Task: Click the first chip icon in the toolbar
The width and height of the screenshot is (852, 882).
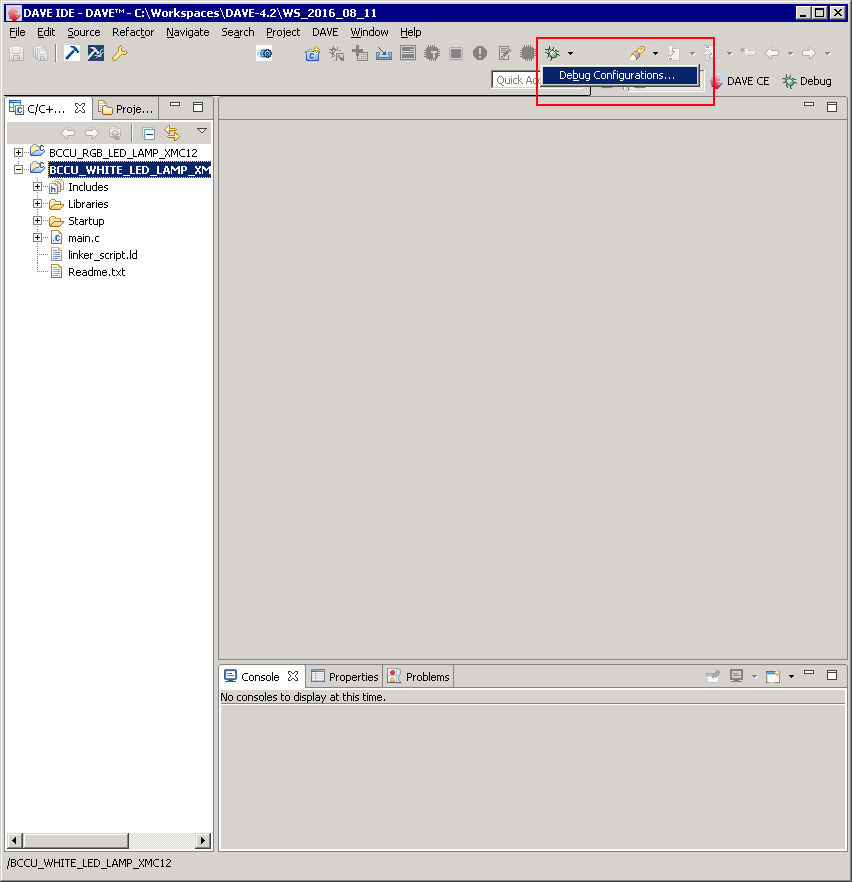Action: (432, 53)
